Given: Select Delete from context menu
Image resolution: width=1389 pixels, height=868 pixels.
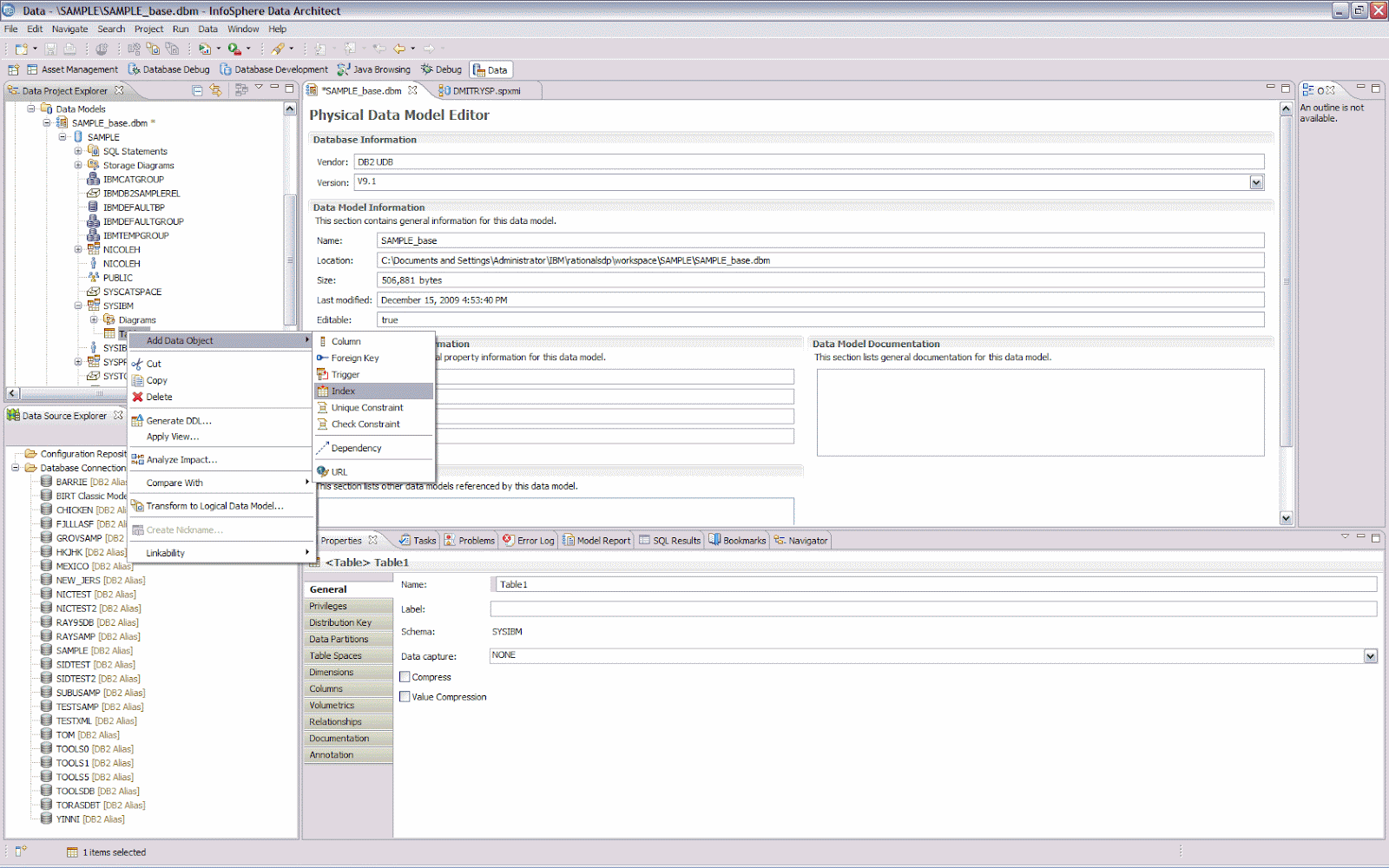Looking at the screenshot, I should point(221,397).
